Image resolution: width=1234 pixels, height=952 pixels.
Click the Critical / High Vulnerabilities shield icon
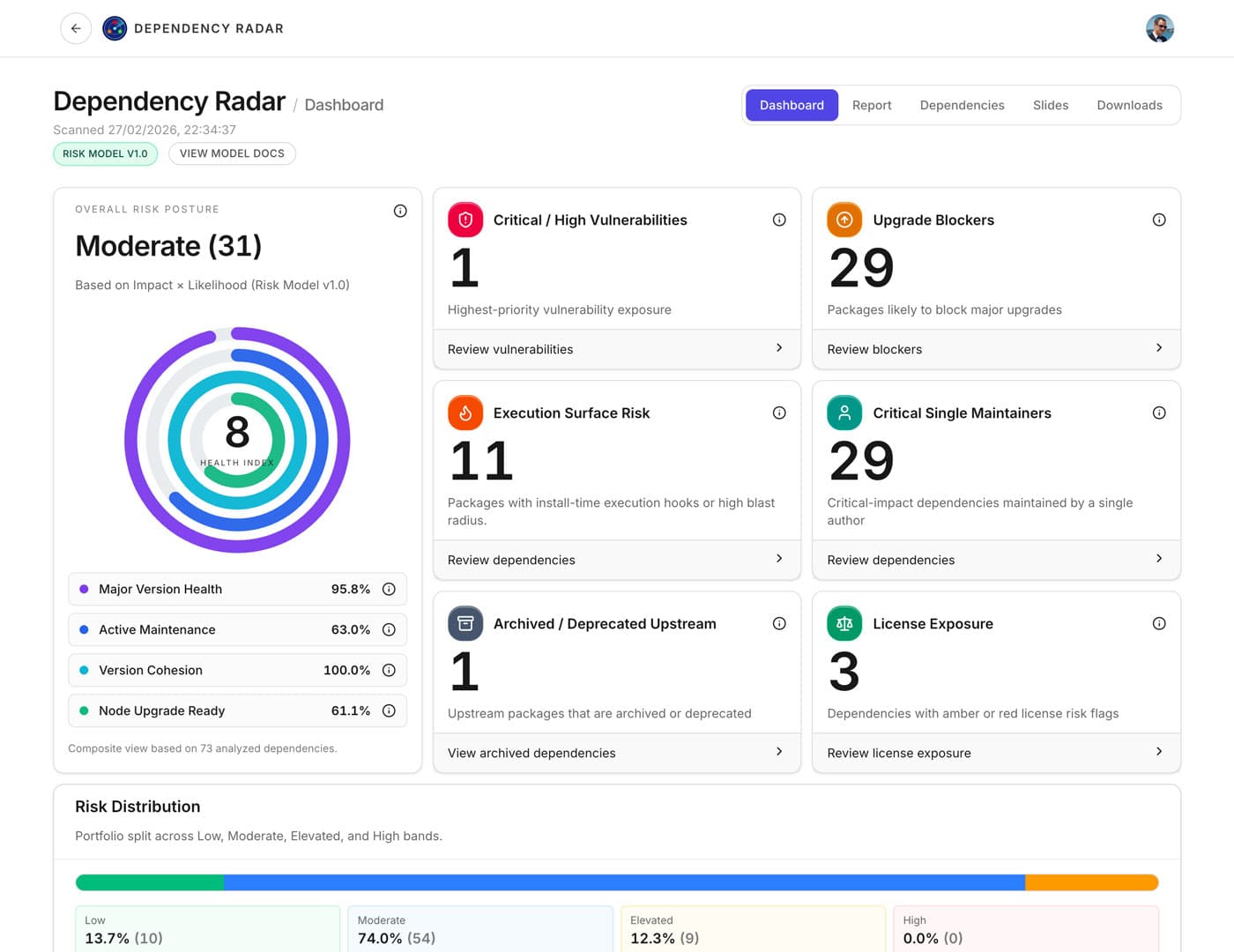[465, 219]
